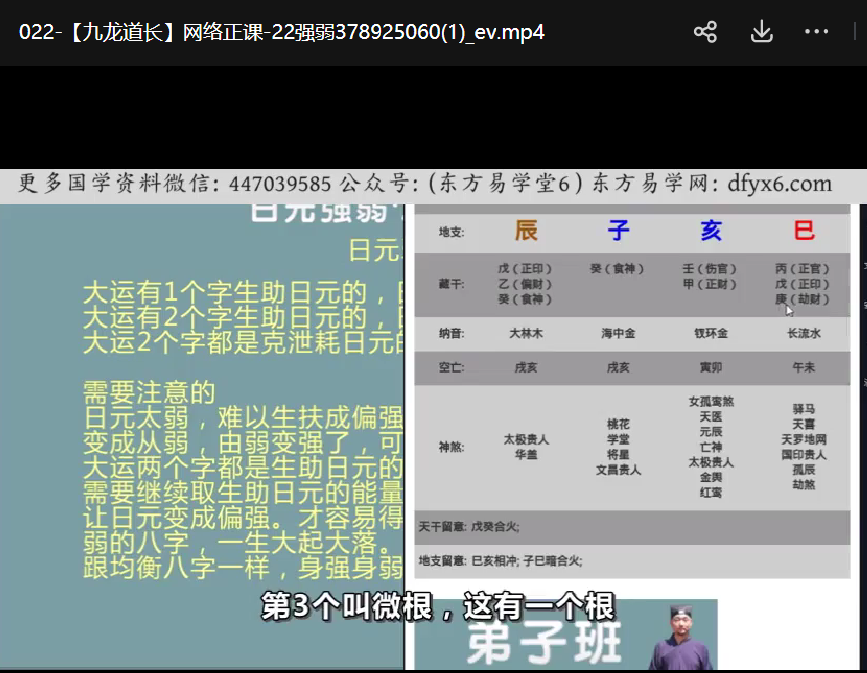Select the blue 子 character
This screenshot has height=673, width=867.
pyautogui.click(x=618, y=232)
